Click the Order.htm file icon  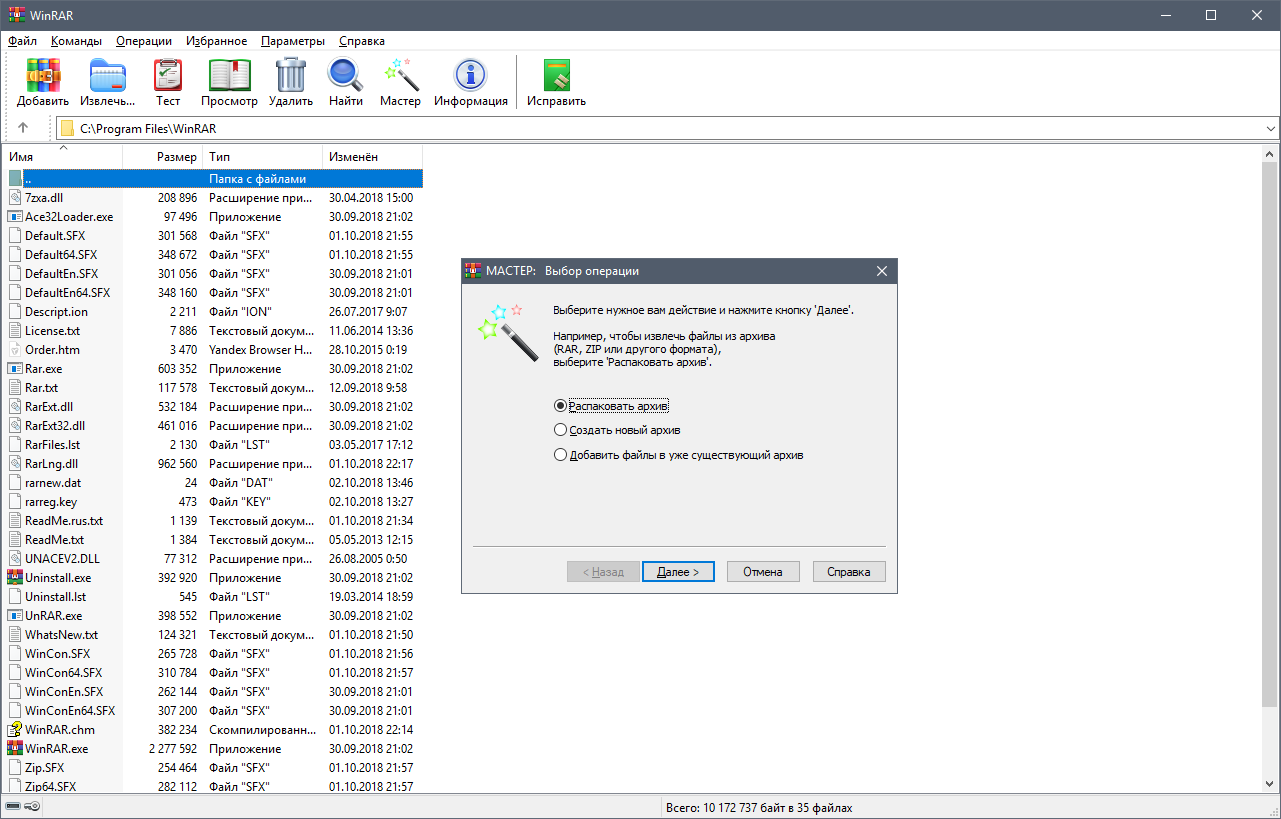(15, 349)
